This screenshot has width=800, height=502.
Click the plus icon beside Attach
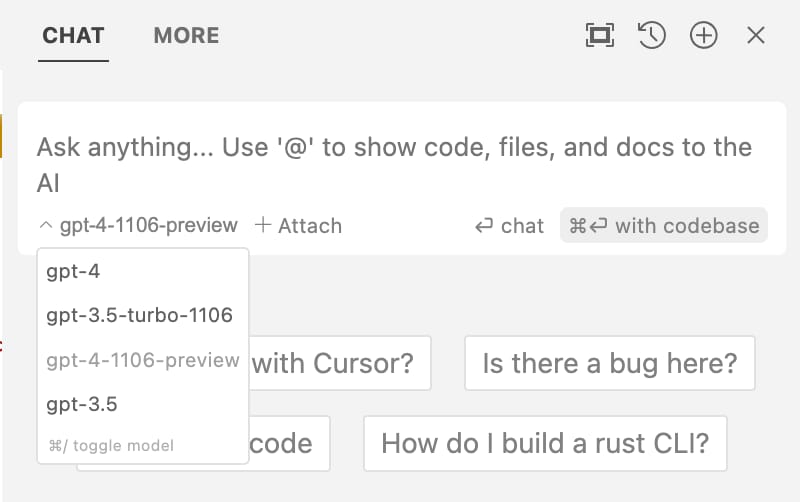click(x=263, y=225)
